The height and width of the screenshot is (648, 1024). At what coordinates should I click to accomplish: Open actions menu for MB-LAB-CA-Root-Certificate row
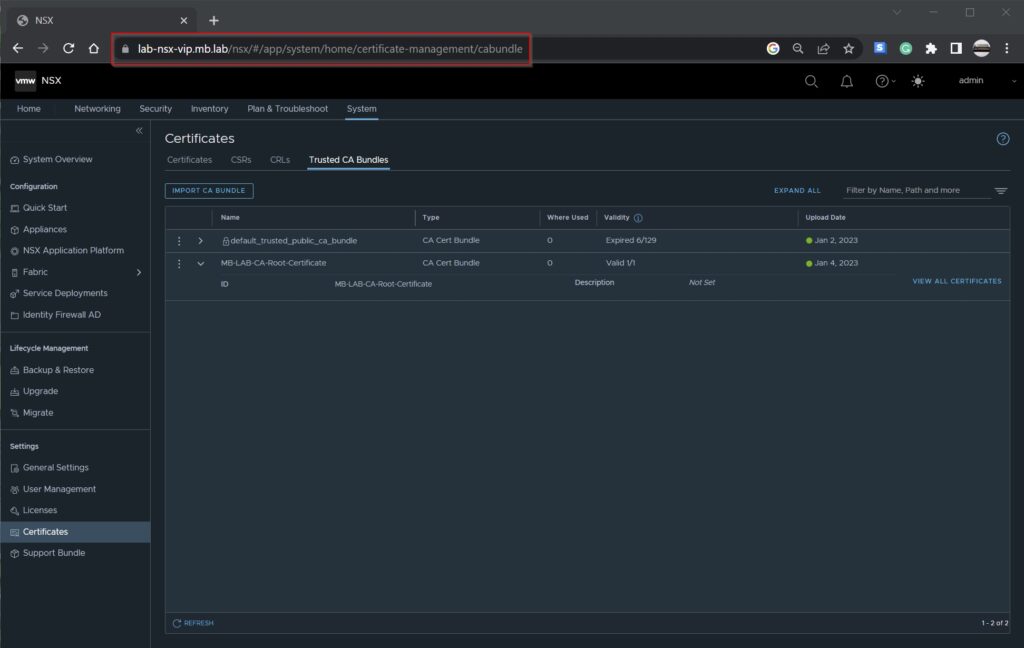180,263
